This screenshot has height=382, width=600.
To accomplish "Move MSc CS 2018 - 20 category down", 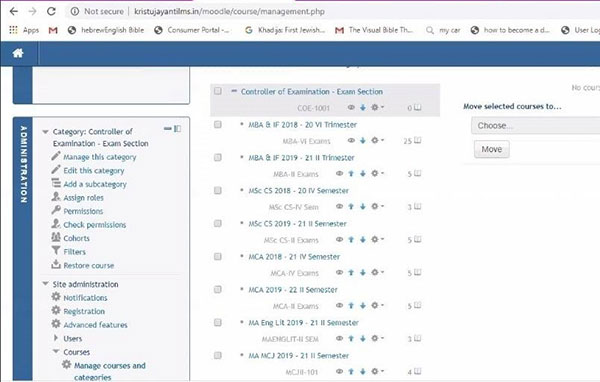I will (x=363, y=207).
